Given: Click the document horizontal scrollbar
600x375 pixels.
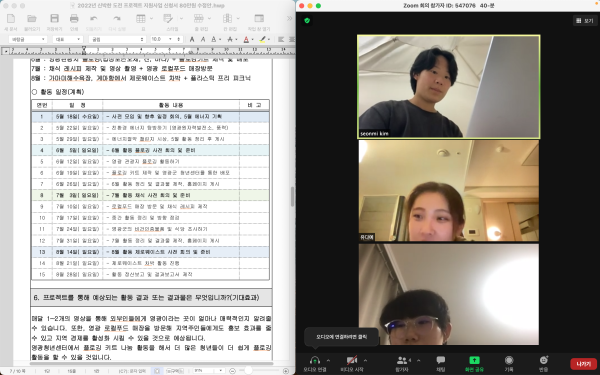Looking at the screenshot, I should pos(151,363).
